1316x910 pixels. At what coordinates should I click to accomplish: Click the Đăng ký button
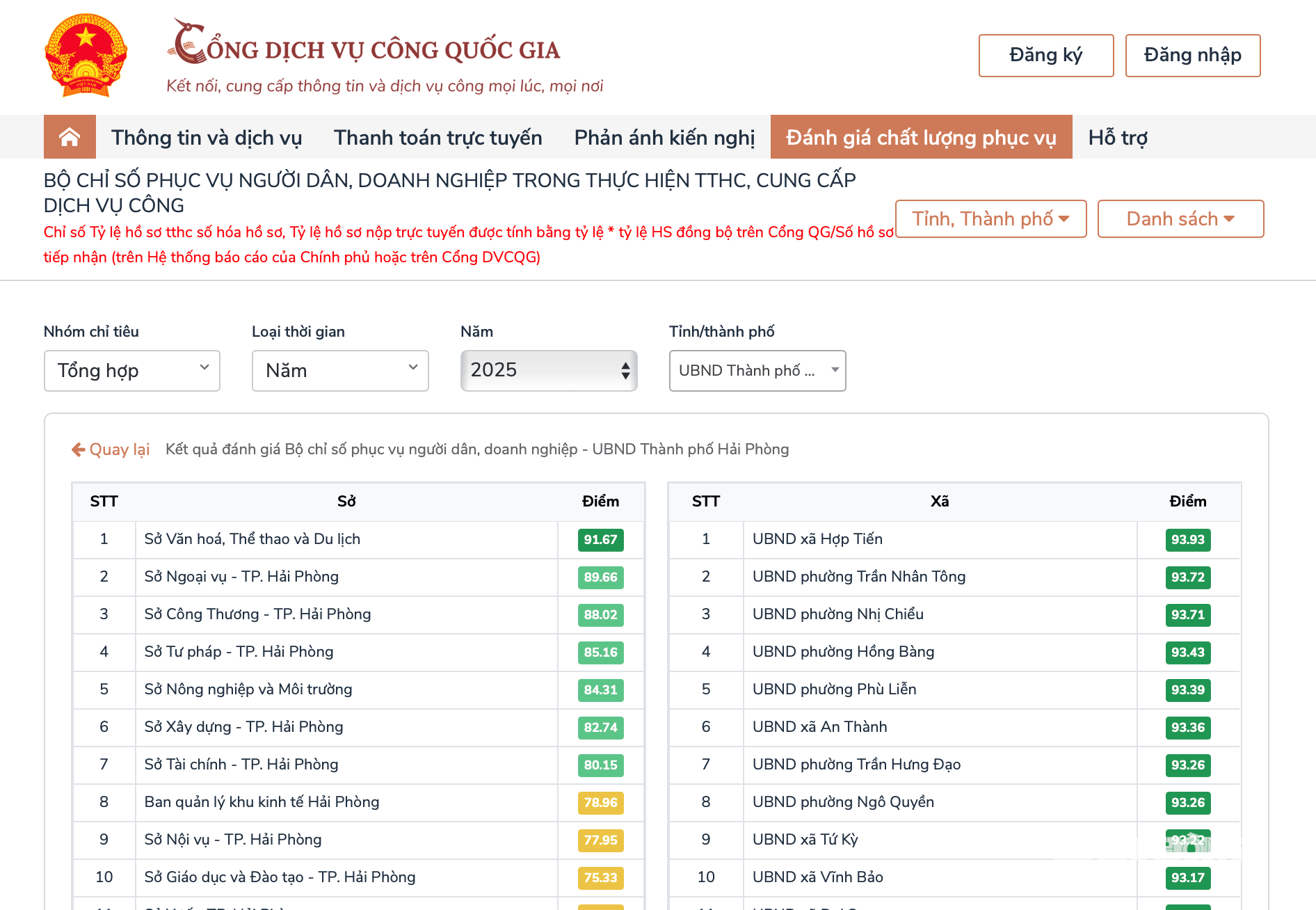[1046, 56]
